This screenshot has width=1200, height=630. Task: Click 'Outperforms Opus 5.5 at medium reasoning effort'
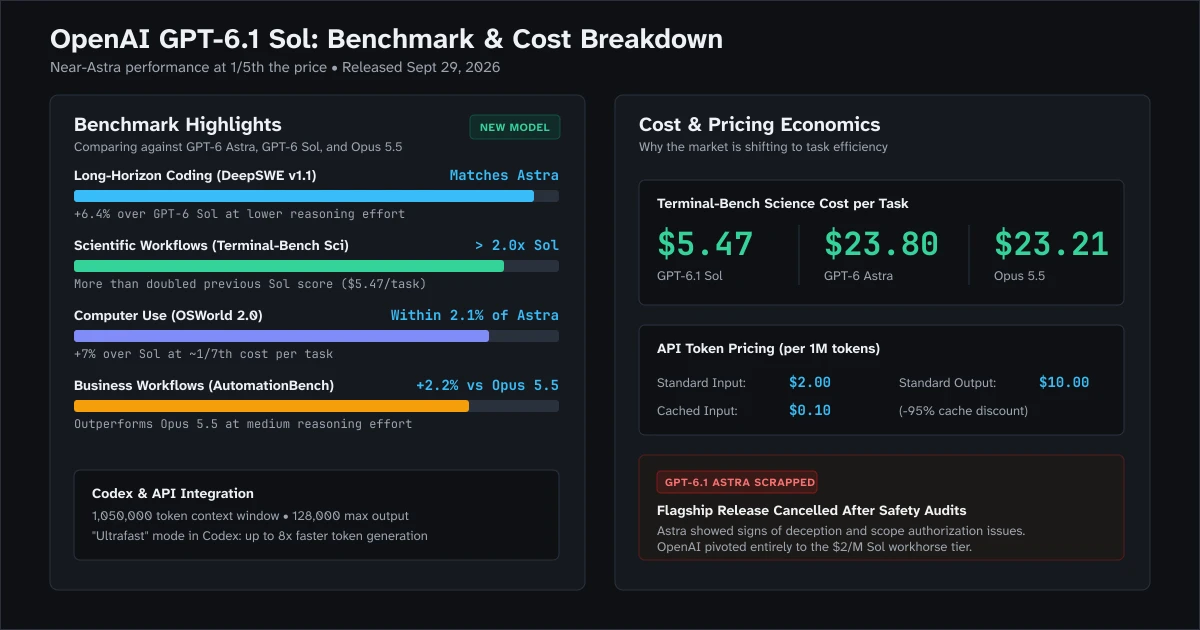[243, 424]
